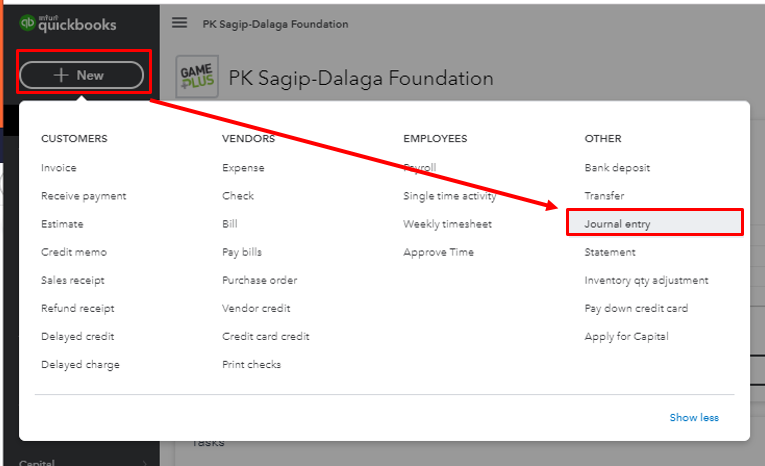Image resolution: width=765 pixels, height=466 pixels.
Task: Open Pay down credit card
Action: point(636,308)
